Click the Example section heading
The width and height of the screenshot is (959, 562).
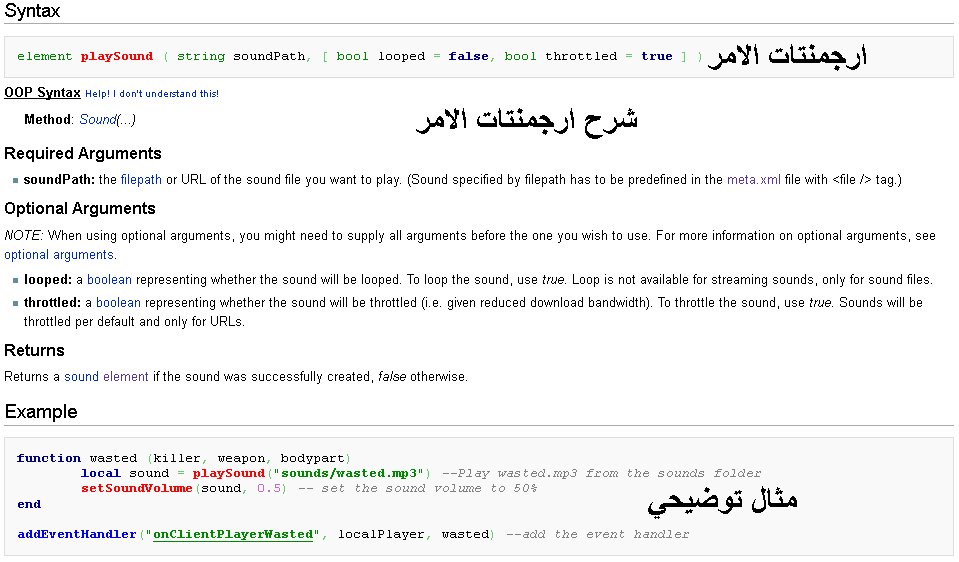click(41, 412)
